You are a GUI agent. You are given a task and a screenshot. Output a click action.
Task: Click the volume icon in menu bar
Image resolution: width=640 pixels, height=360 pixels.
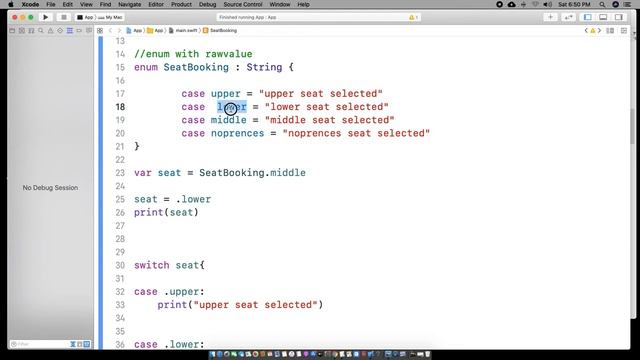click(548, 4)
